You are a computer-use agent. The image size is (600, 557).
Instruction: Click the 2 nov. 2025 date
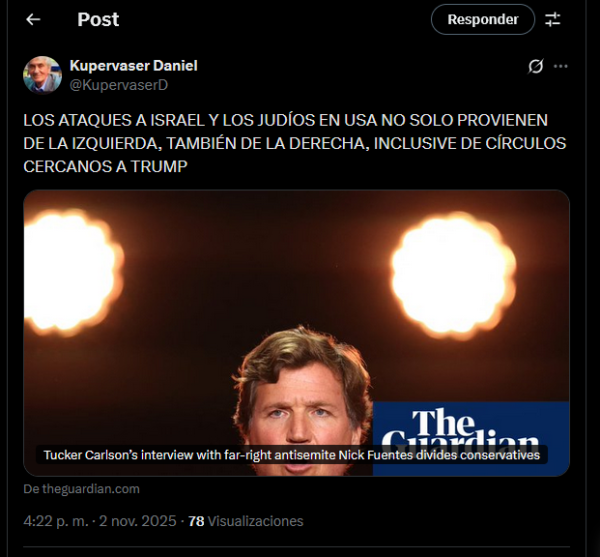138,521
